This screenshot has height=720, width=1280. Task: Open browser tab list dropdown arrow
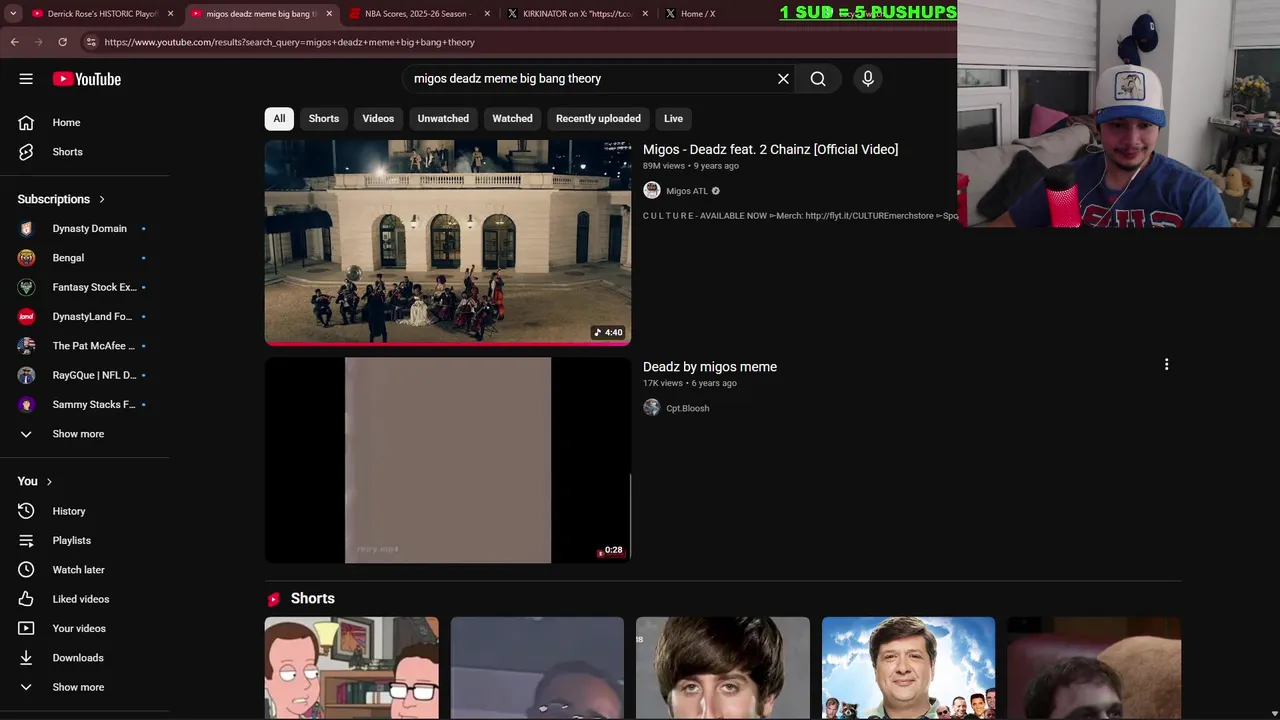pyautogui.click(x=13, y=14)
